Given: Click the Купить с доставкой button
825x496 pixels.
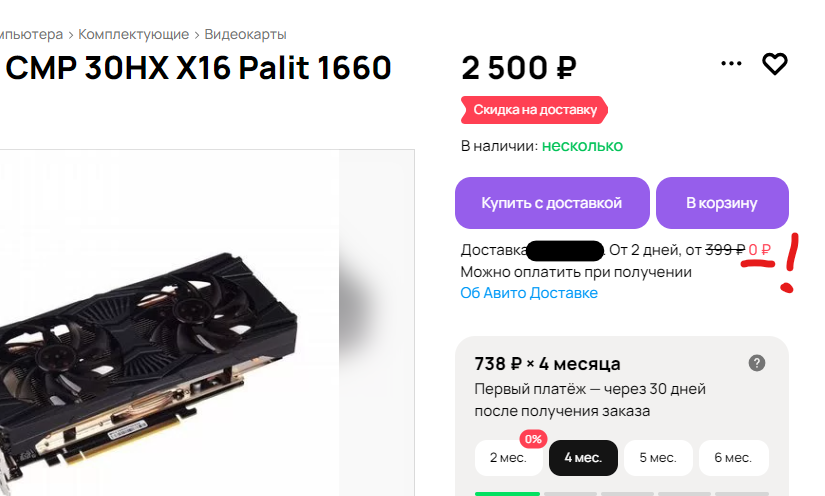Looking at the screenshot, I should click(552, 203).
